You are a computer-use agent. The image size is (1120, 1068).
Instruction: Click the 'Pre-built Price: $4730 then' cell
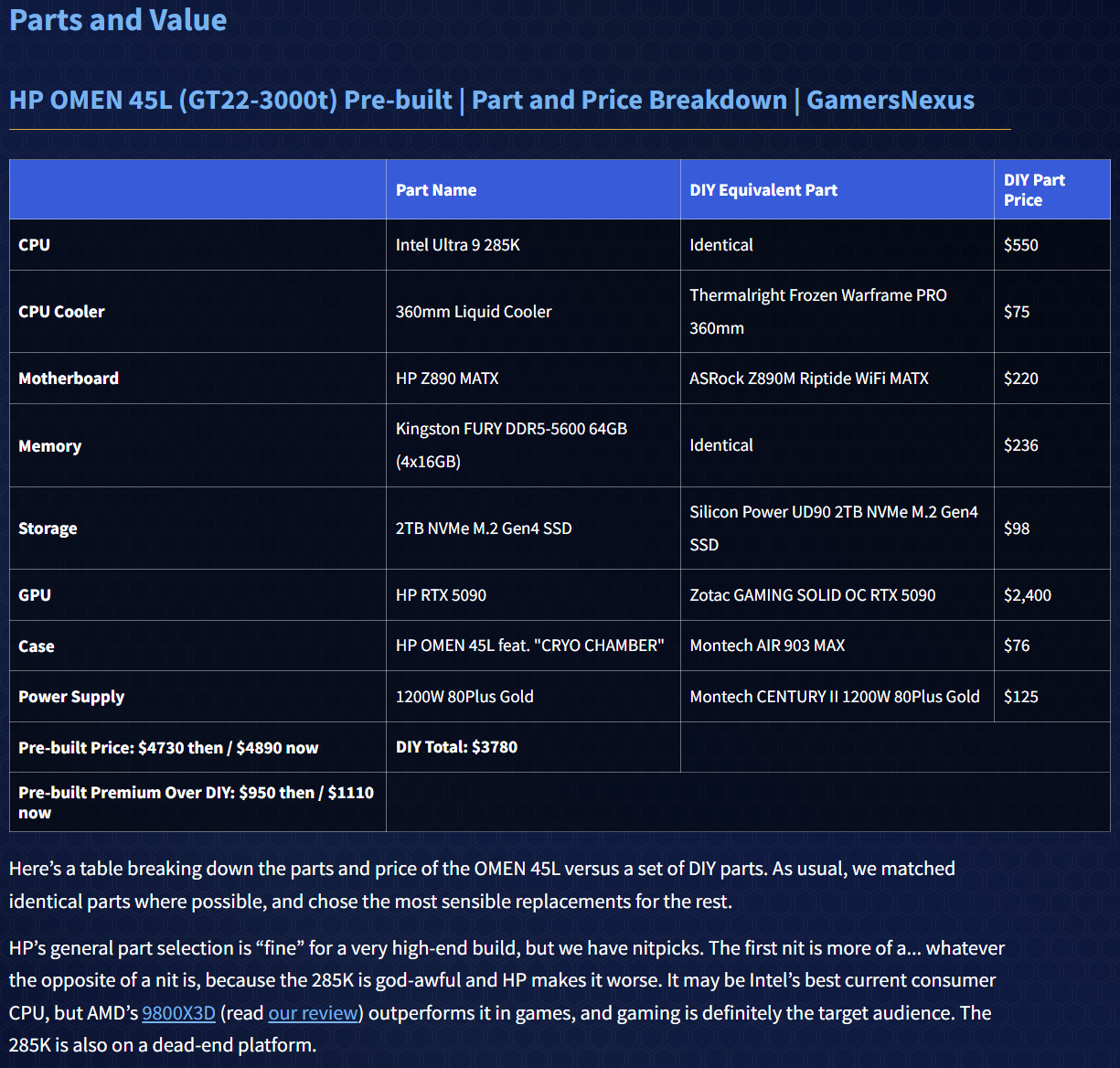coord(197,747)
